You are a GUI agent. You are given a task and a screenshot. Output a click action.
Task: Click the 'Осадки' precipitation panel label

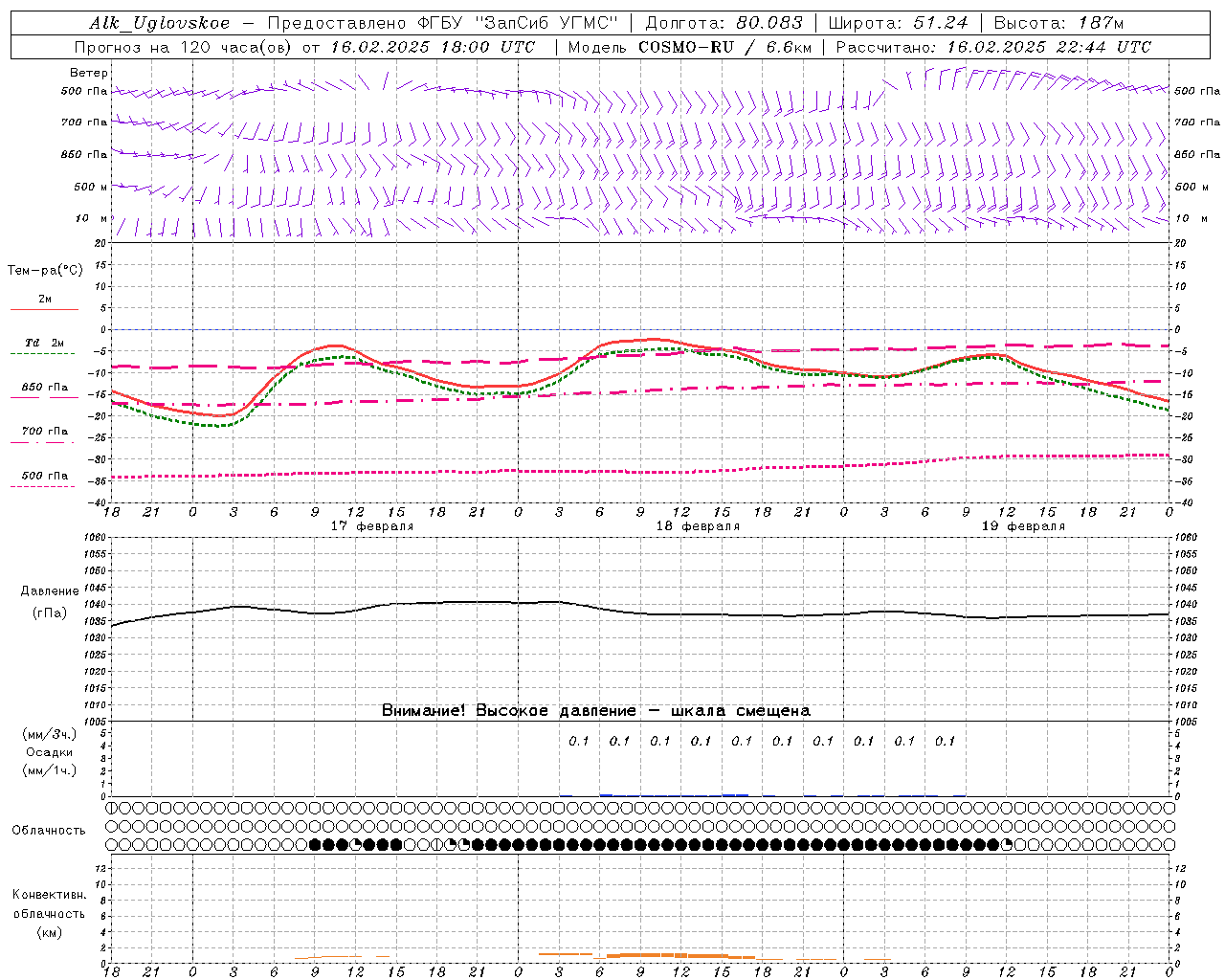pyautogui.click(x=50, y=752)
